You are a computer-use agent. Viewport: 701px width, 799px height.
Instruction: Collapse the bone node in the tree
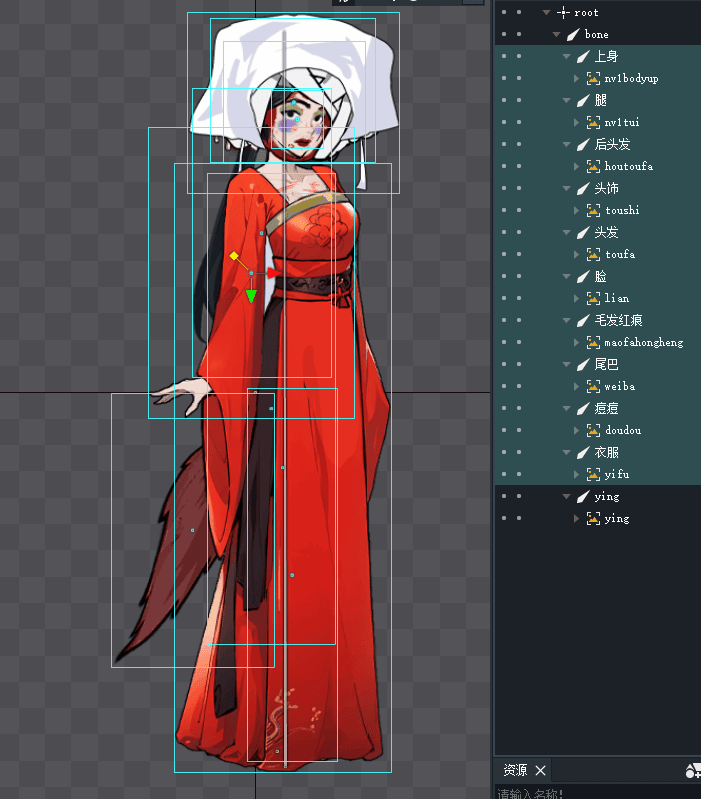tap(557, 34)
